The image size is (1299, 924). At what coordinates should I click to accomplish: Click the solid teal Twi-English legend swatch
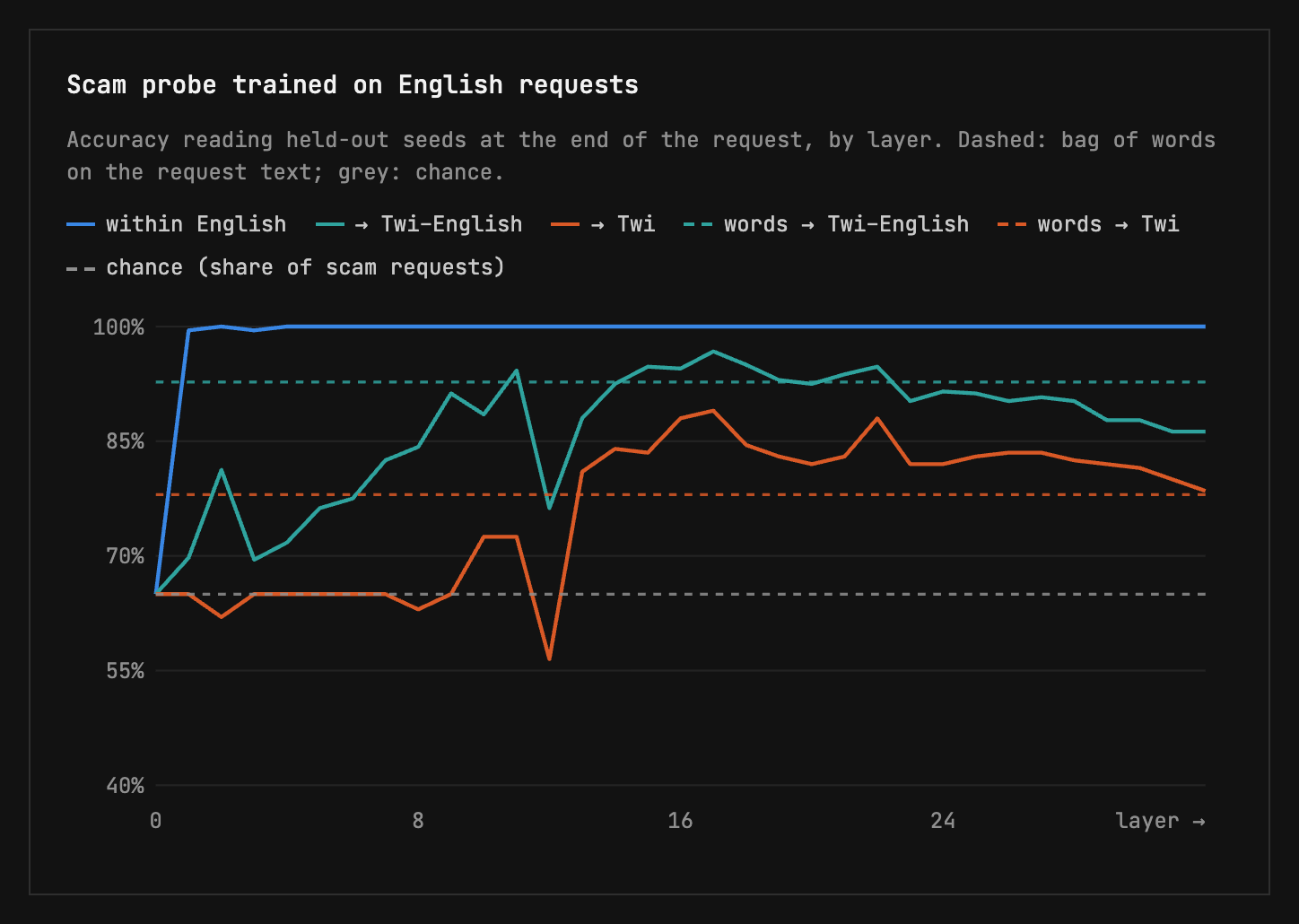(x=330, y=224)
